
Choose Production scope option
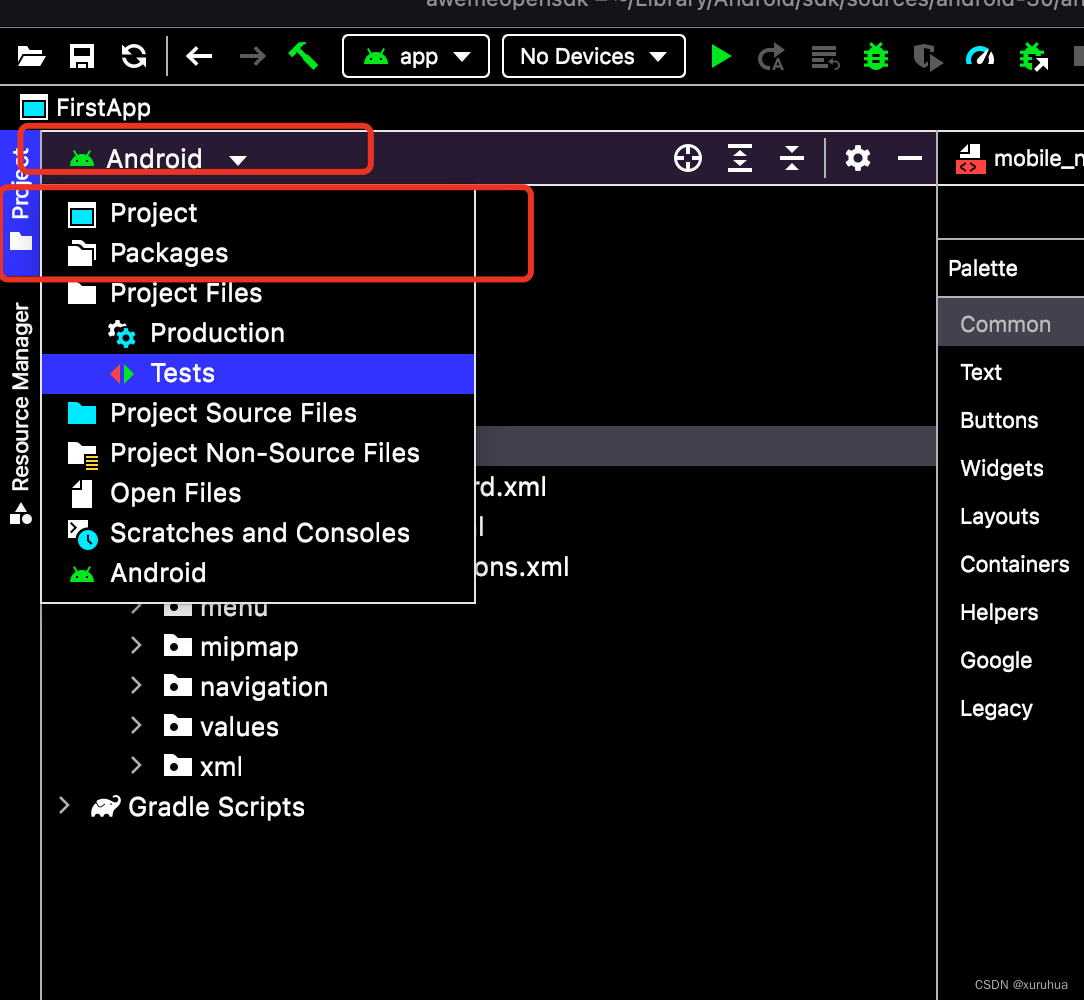point(258,333)
